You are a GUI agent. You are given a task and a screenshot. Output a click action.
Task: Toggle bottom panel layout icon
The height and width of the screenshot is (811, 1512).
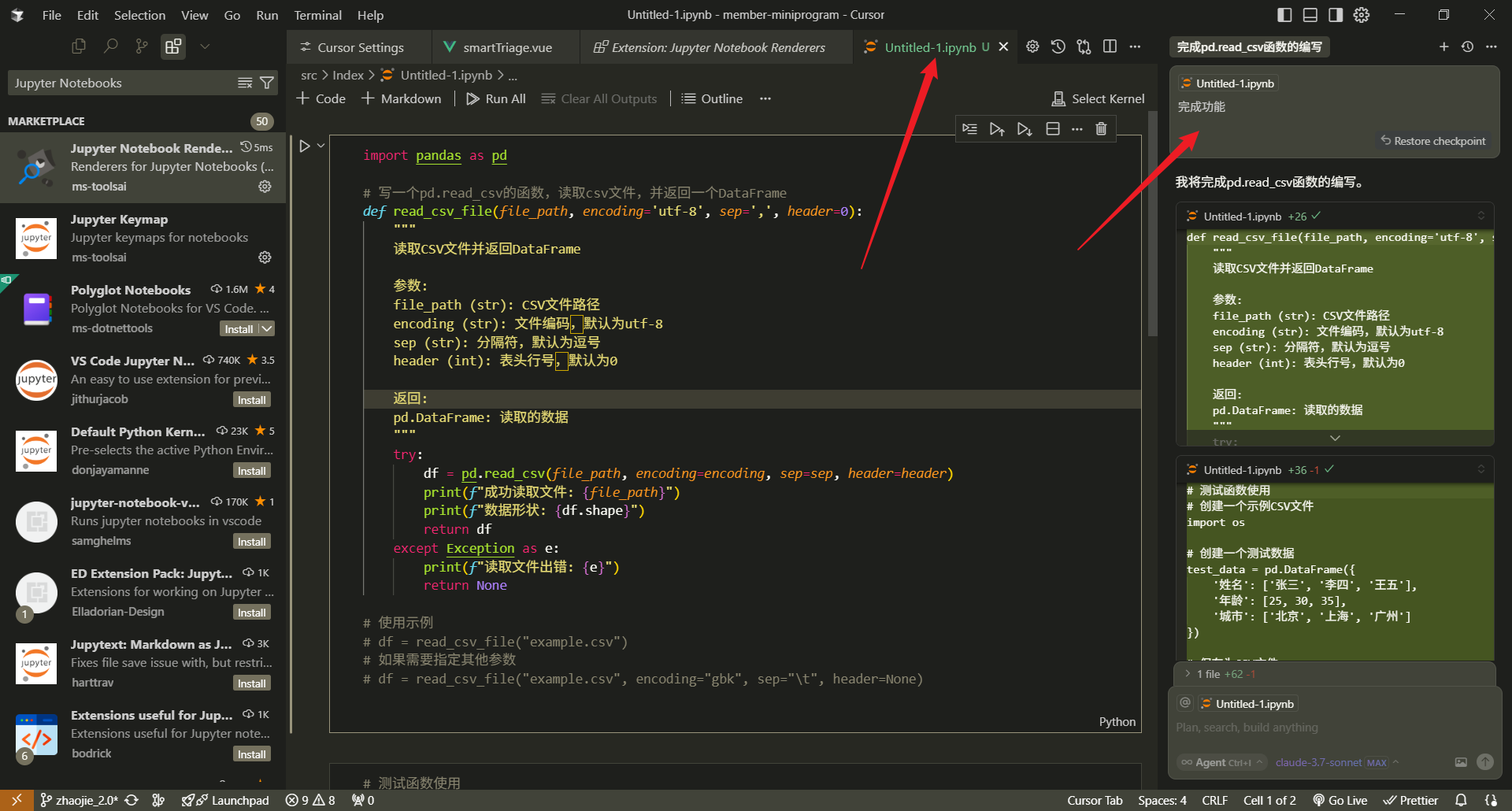tap(1310, 15)
